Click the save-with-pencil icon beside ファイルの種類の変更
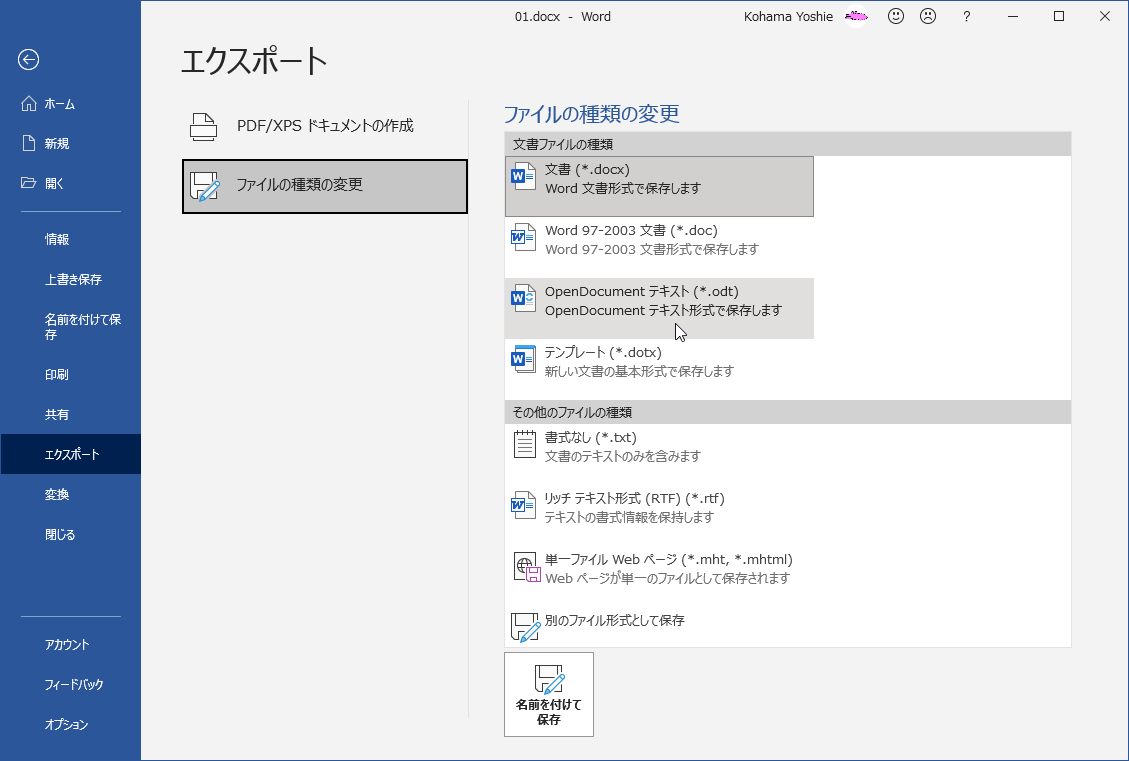 (x=204, y=186)
